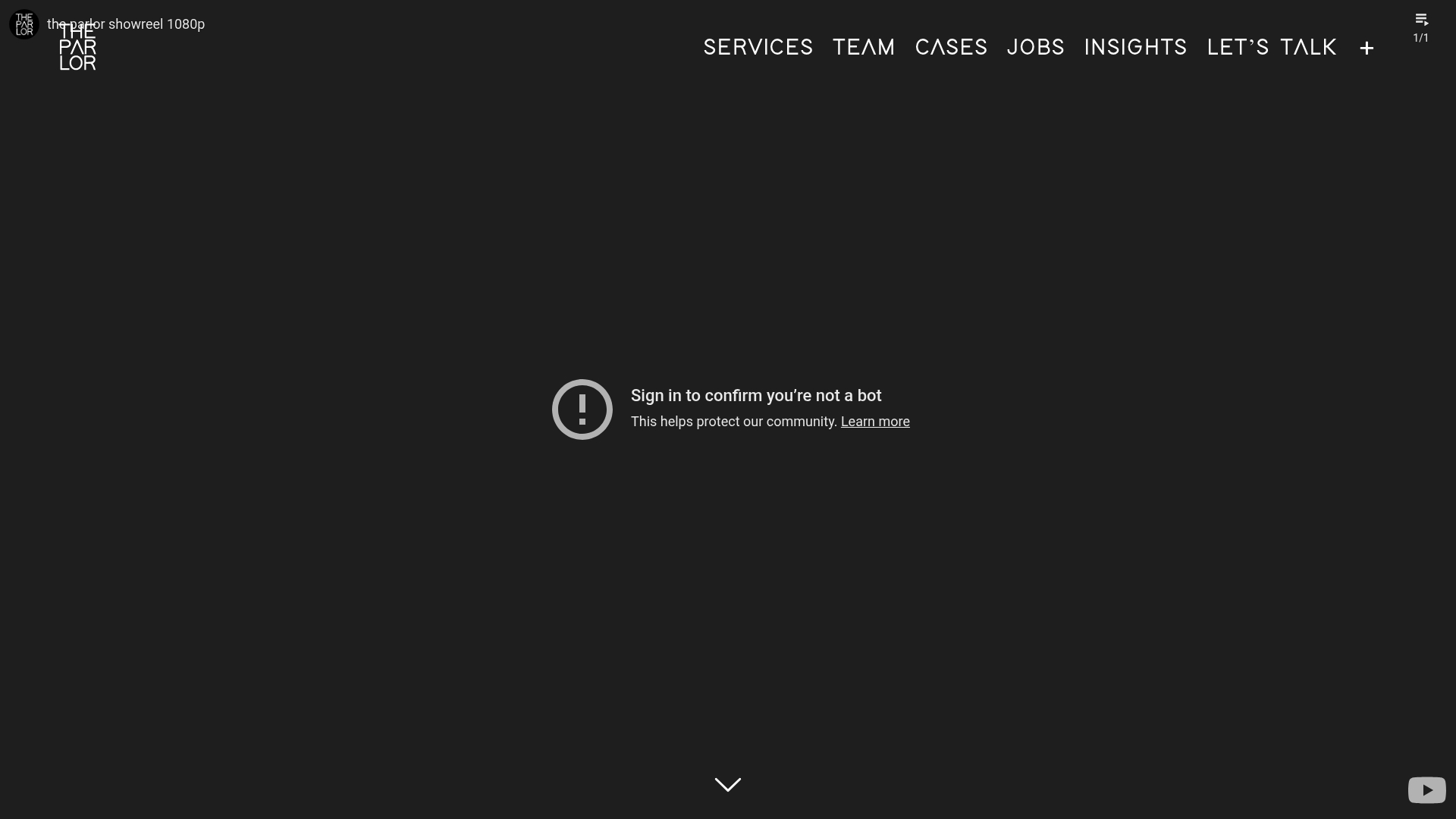Click LET'S TALK in the navigation
The height and width of the screenshot is (819, 1456).
pyautogui.click(x=1272, y=47)
